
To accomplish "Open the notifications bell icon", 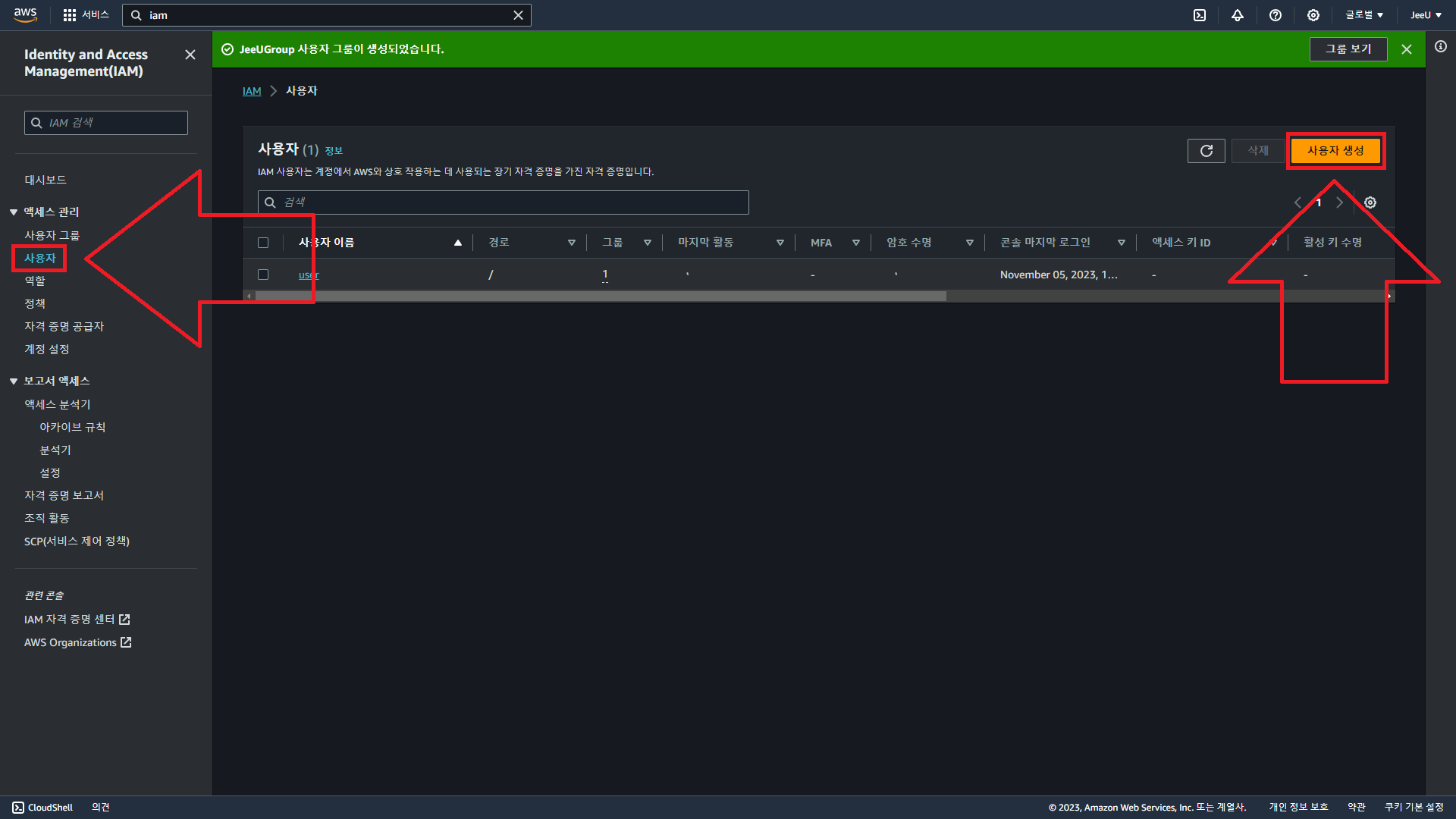I will [1238, 15].
